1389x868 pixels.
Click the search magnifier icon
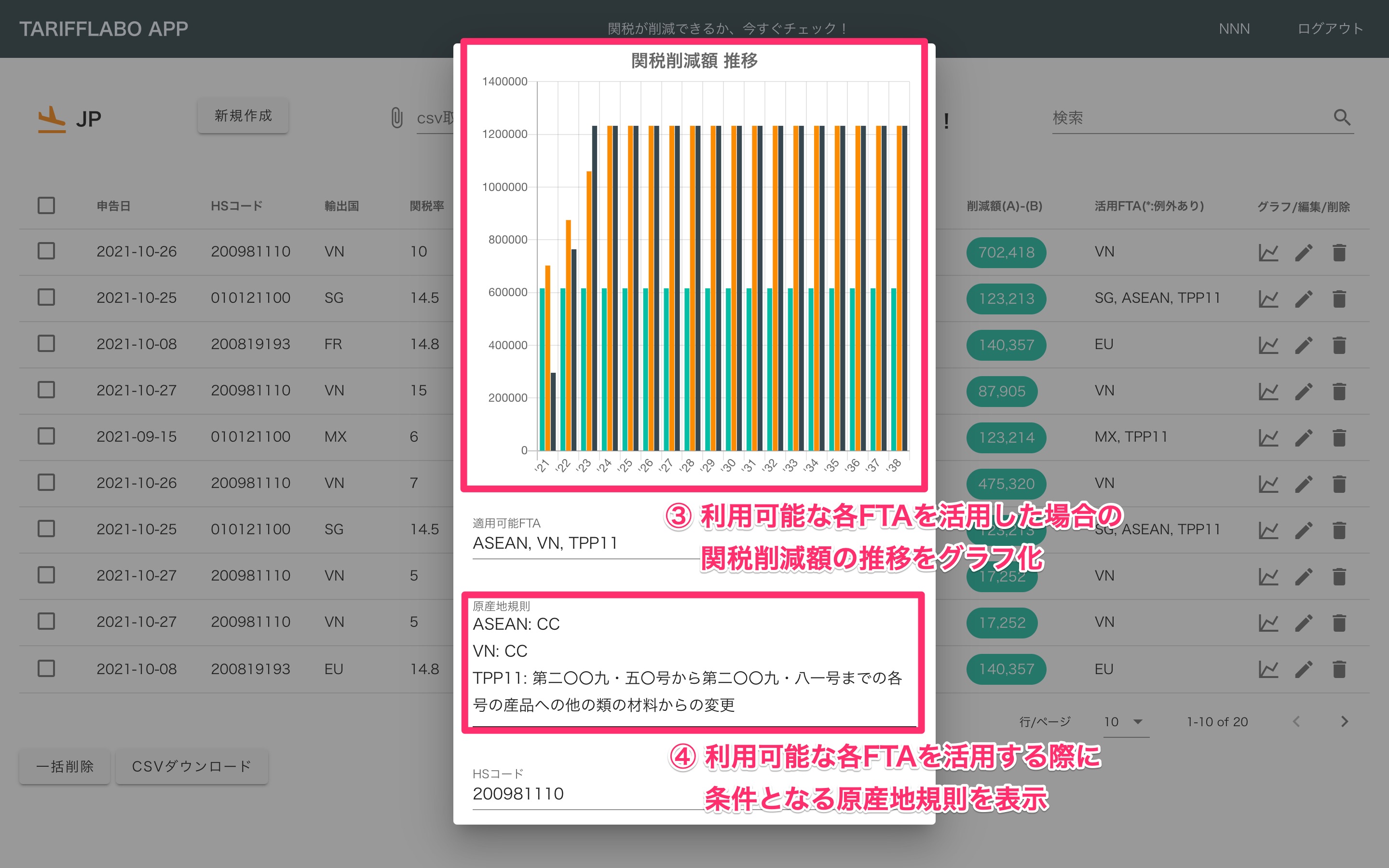(x=1341, y=118)
